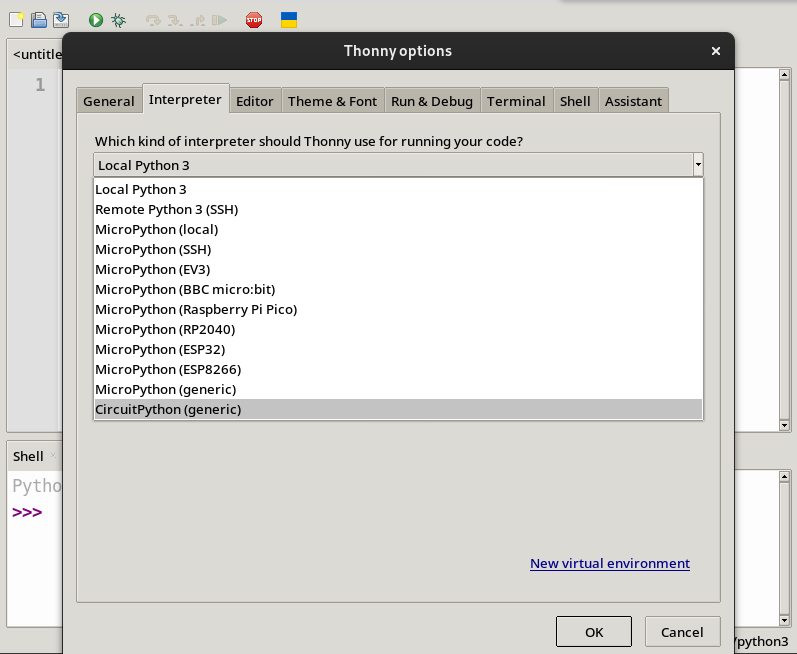Create a new file using toolbar icon
The height and width of the screenshot is (654, 797).
(16, 20)
